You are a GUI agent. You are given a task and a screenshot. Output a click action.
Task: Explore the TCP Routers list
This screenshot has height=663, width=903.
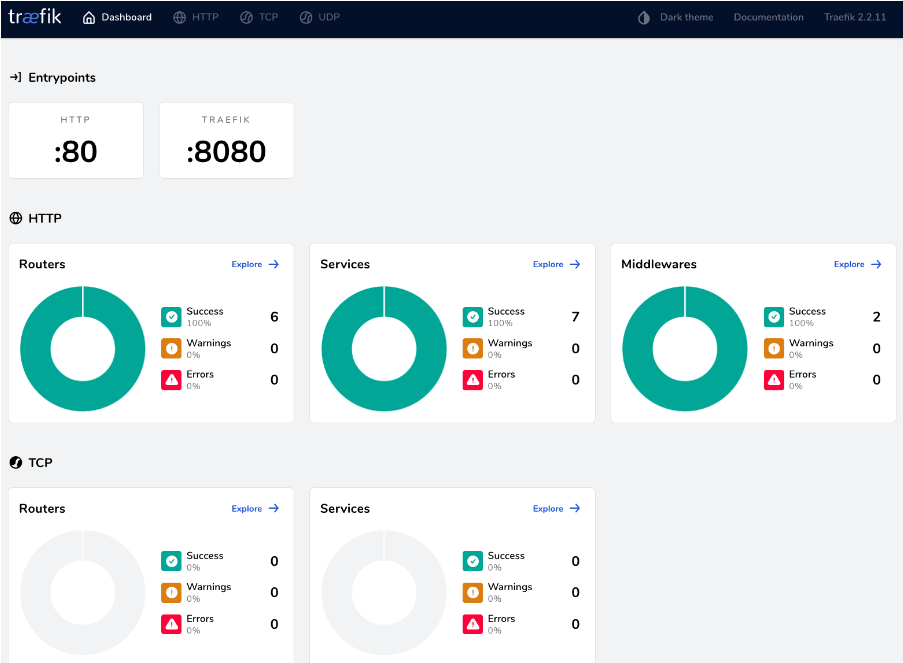click(255, 508)
